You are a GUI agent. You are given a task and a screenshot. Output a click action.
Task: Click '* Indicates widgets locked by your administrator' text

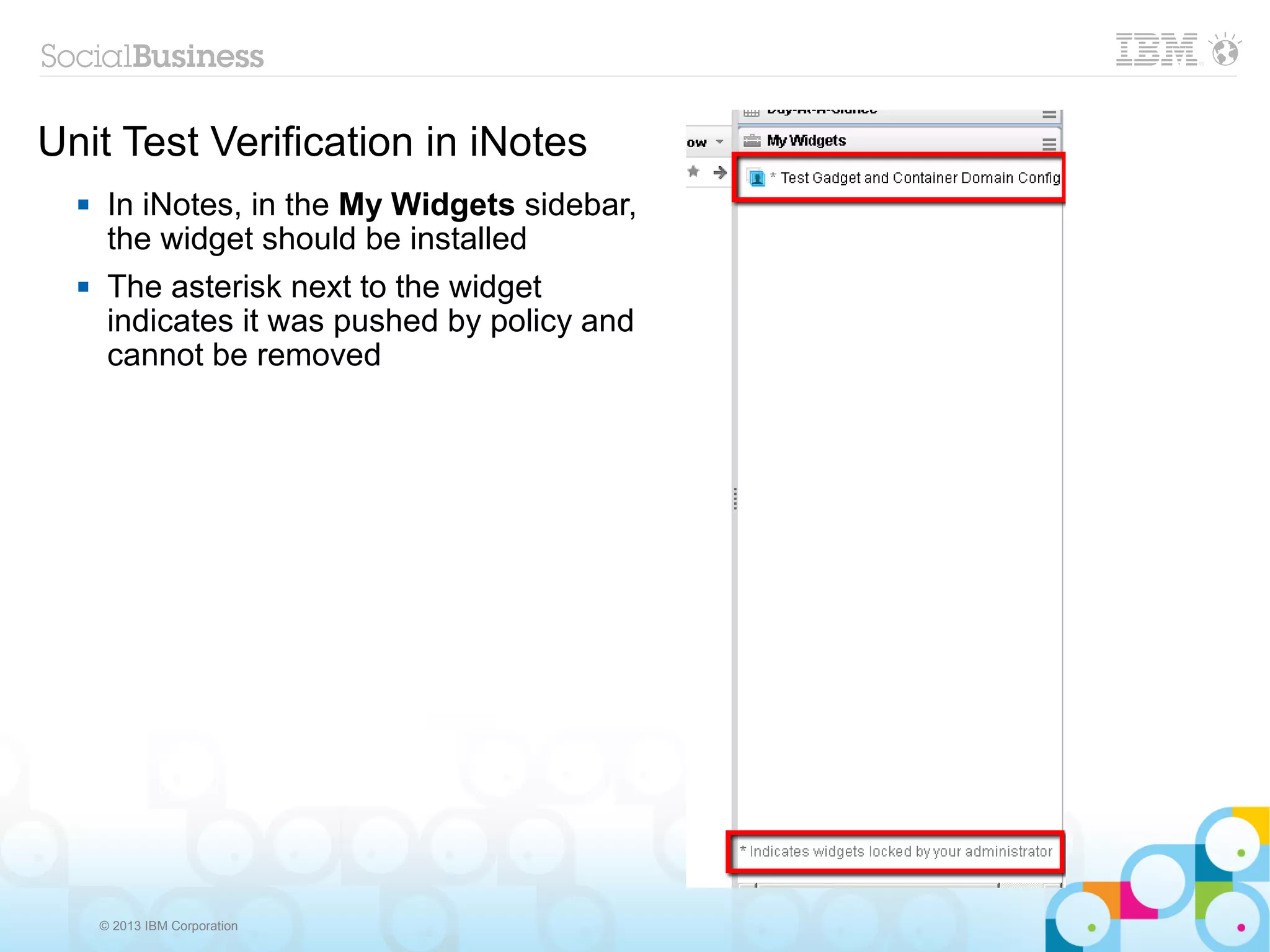click(895, 852)
